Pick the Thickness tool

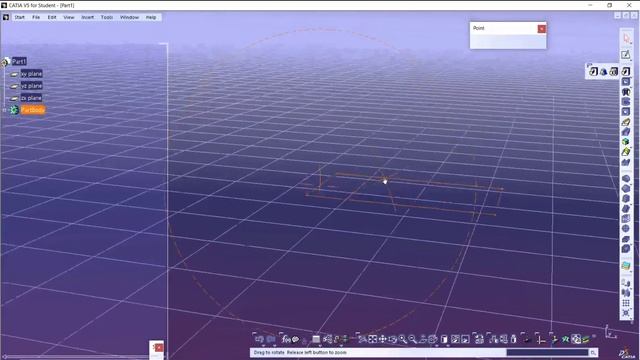point(626,219)
